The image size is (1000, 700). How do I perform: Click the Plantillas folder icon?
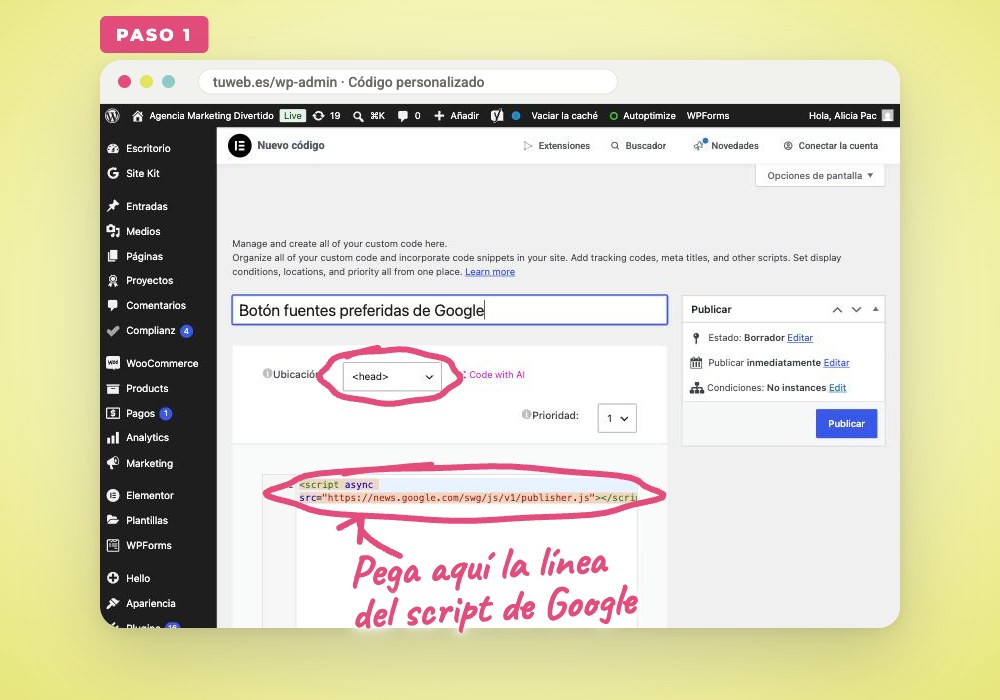pyautogui.click(x=113, y=520)
